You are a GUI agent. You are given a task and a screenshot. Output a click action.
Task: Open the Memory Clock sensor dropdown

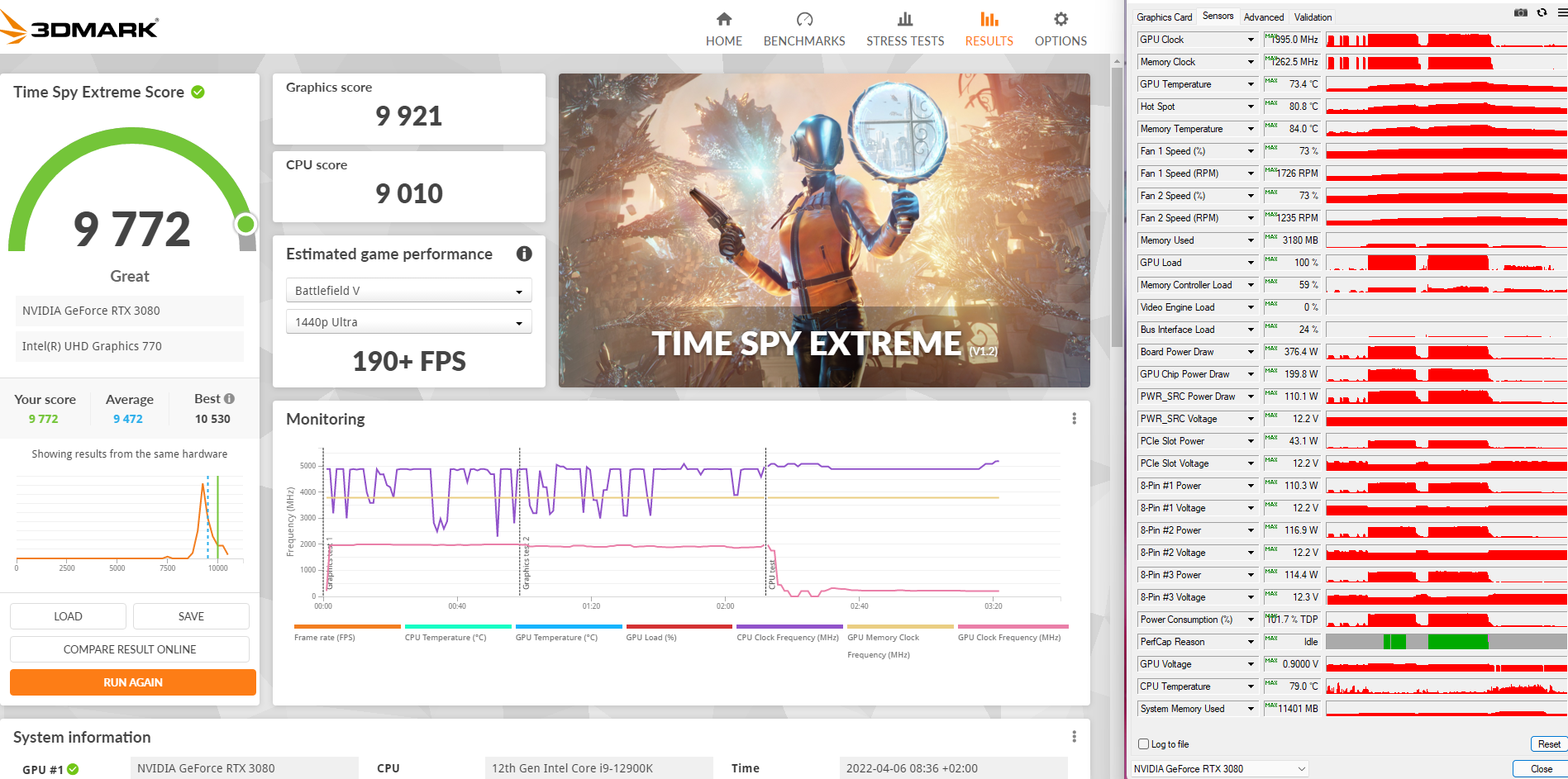(x=1251, y=62)
